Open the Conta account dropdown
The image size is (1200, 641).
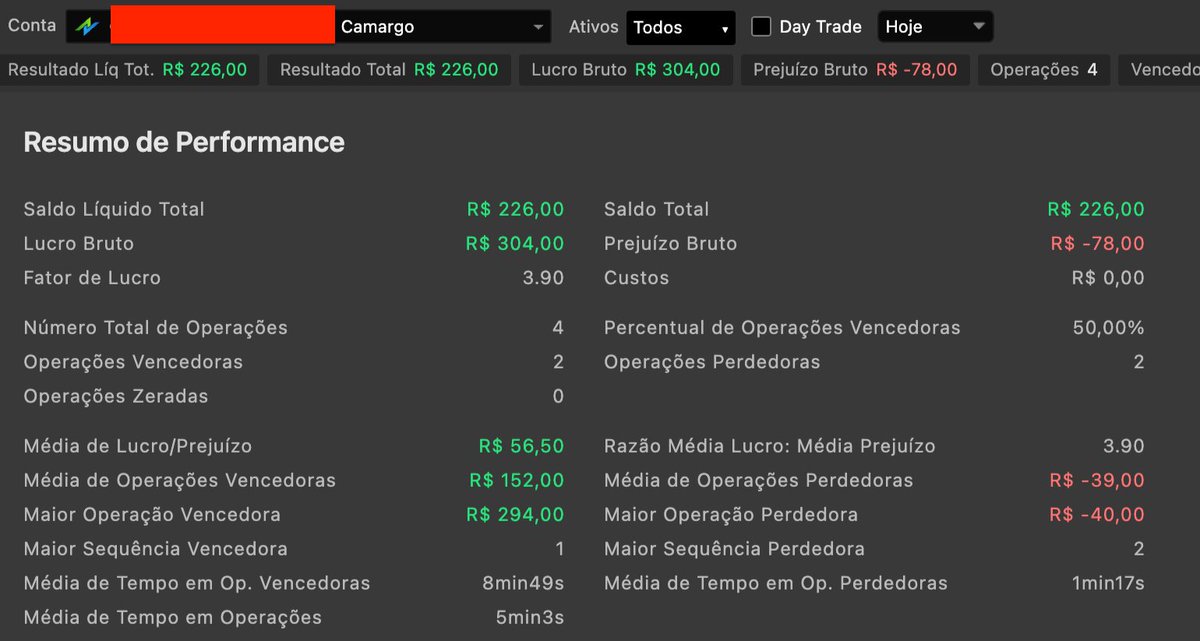click(308, 27)
